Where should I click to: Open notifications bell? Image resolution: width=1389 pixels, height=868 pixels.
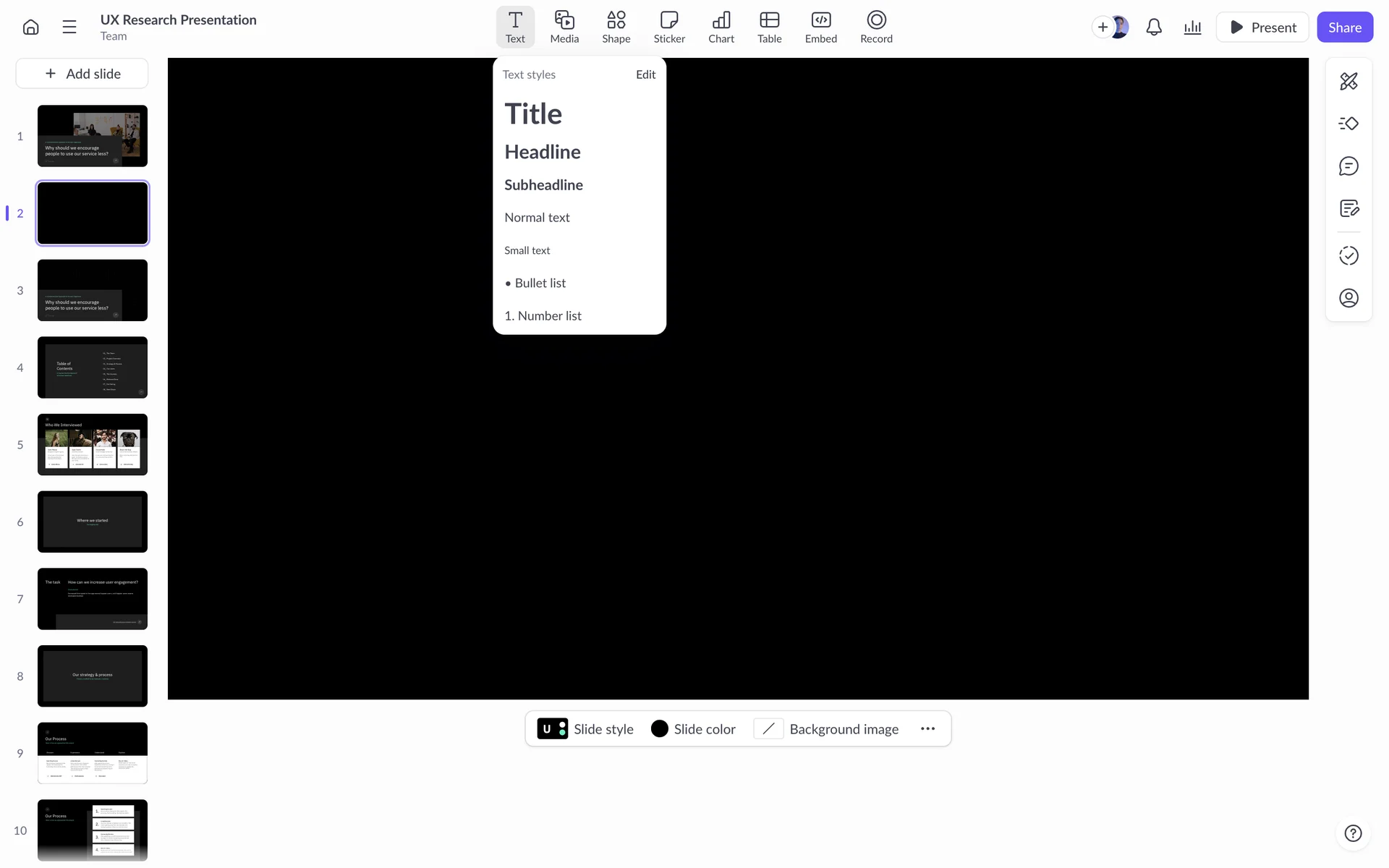(1154, 27)
